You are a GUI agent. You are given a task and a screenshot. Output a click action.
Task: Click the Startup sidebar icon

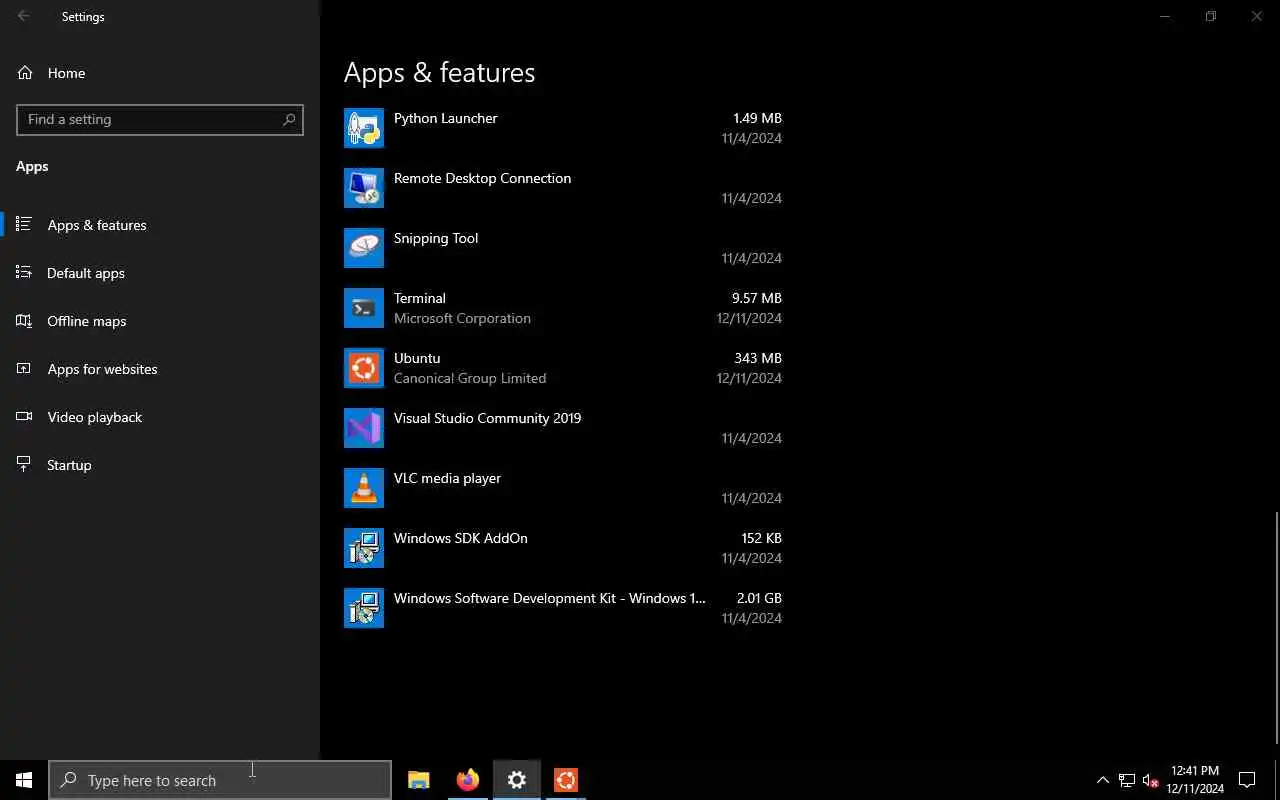pos(24,465)
